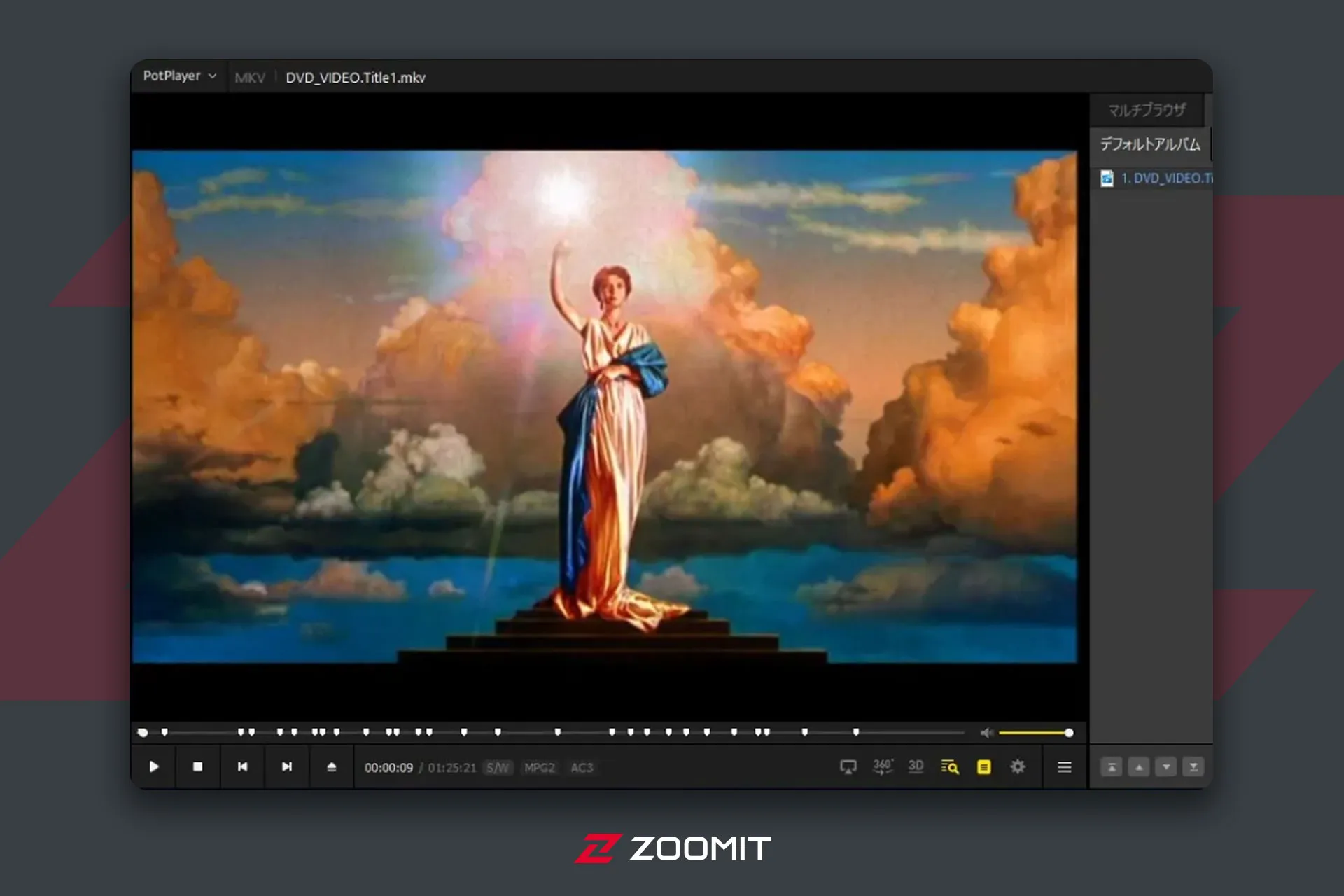Screen dimensions: 1344x896
Task: Mute audio with the speaker icon
Action: tap(986, 733)
